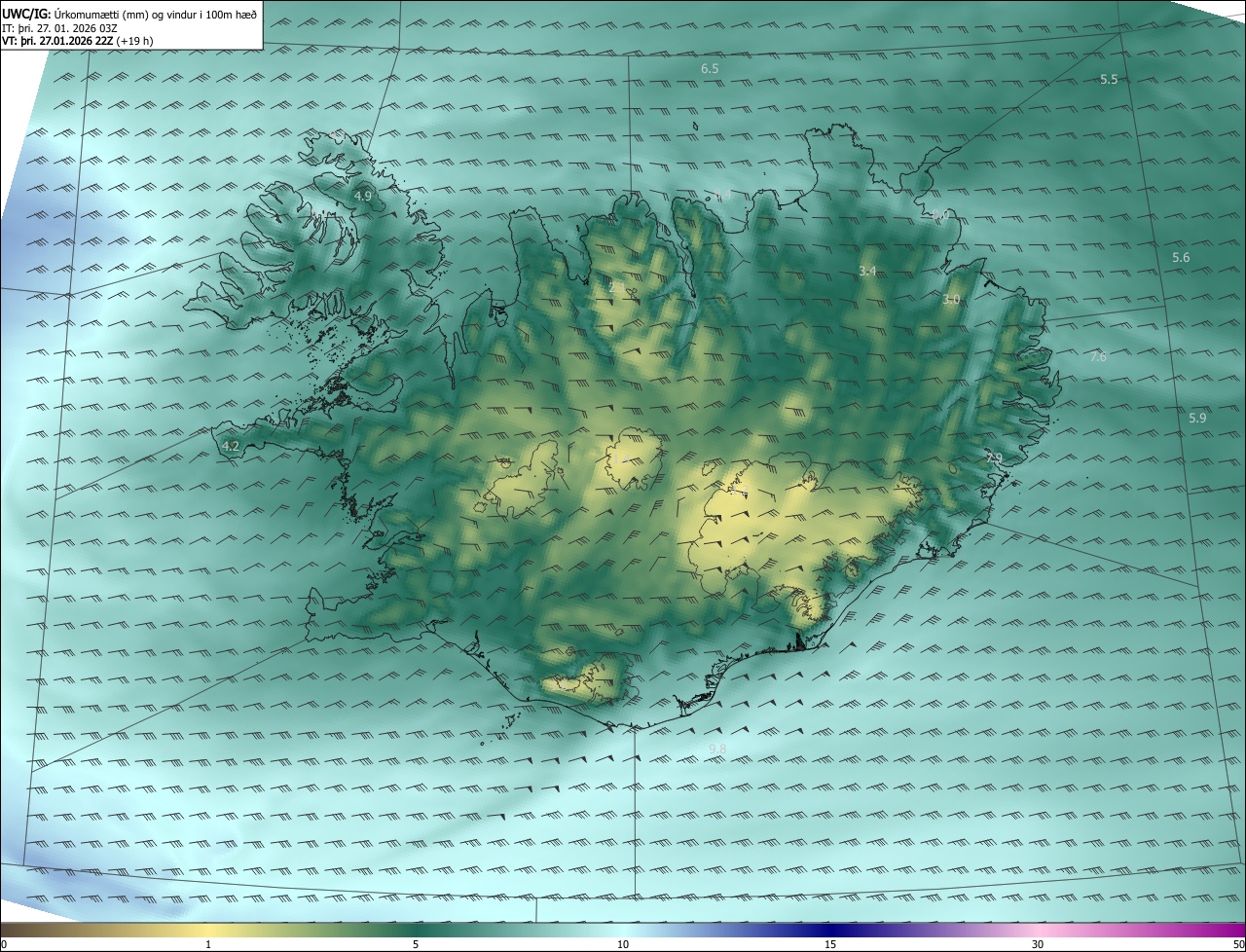Click the 5.9 value label on the map
Screen dimensions: 1246x952
[1198, 418]
